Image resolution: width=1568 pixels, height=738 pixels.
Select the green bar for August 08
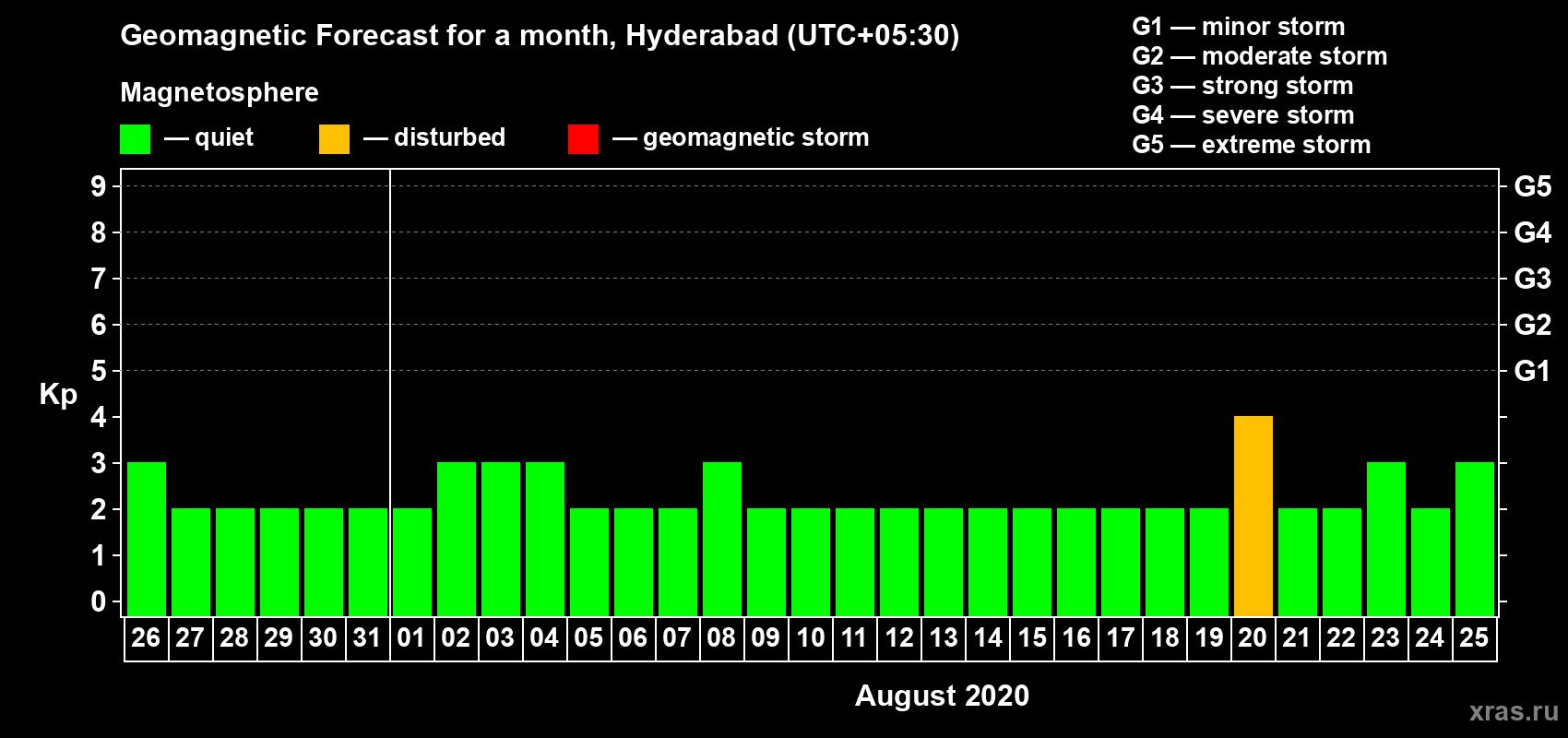point(722,539)
